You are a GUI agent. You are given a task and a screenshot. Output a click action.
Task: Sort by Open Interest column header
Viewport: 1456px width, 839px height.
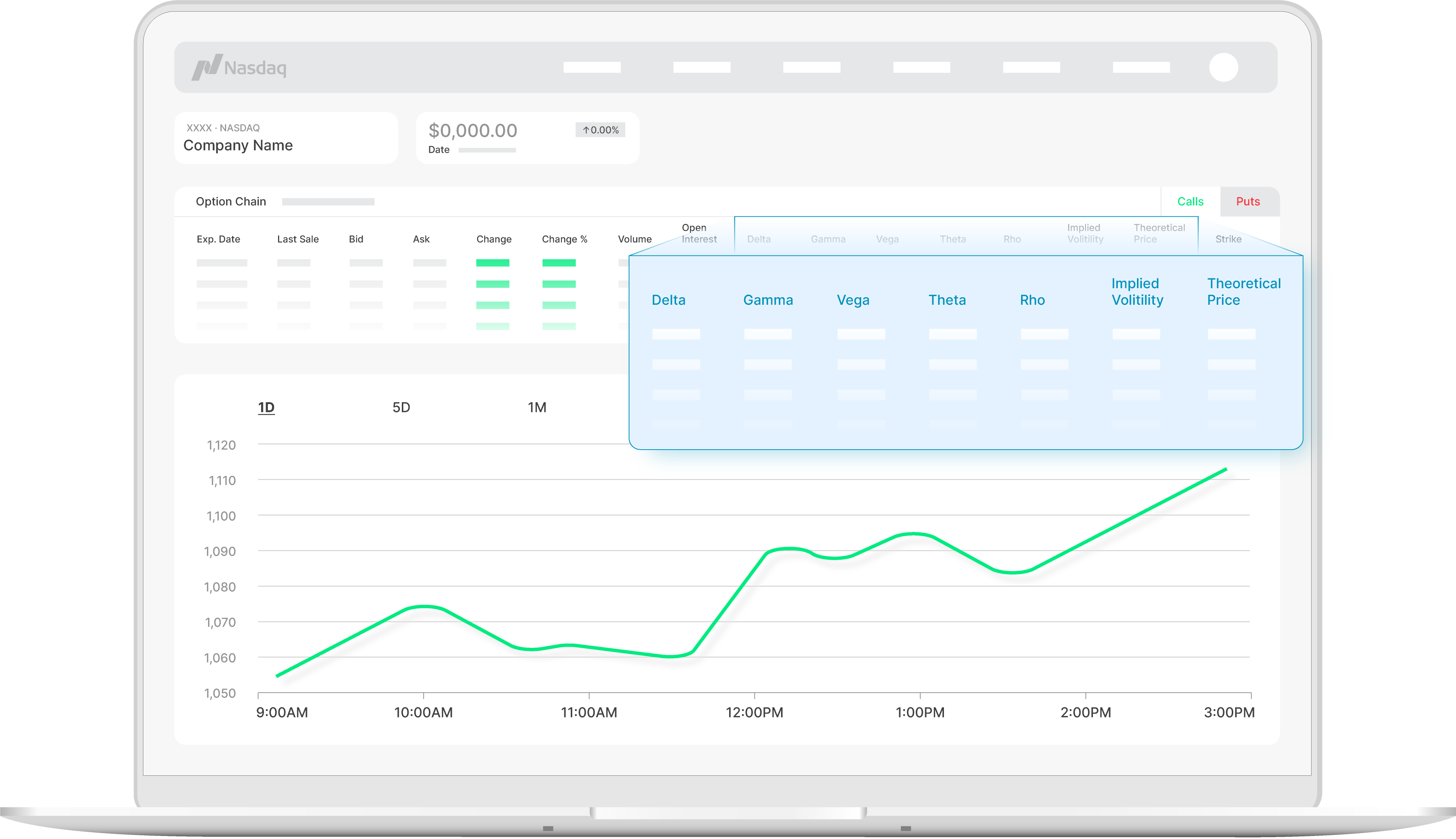click(x=699, y=233)
